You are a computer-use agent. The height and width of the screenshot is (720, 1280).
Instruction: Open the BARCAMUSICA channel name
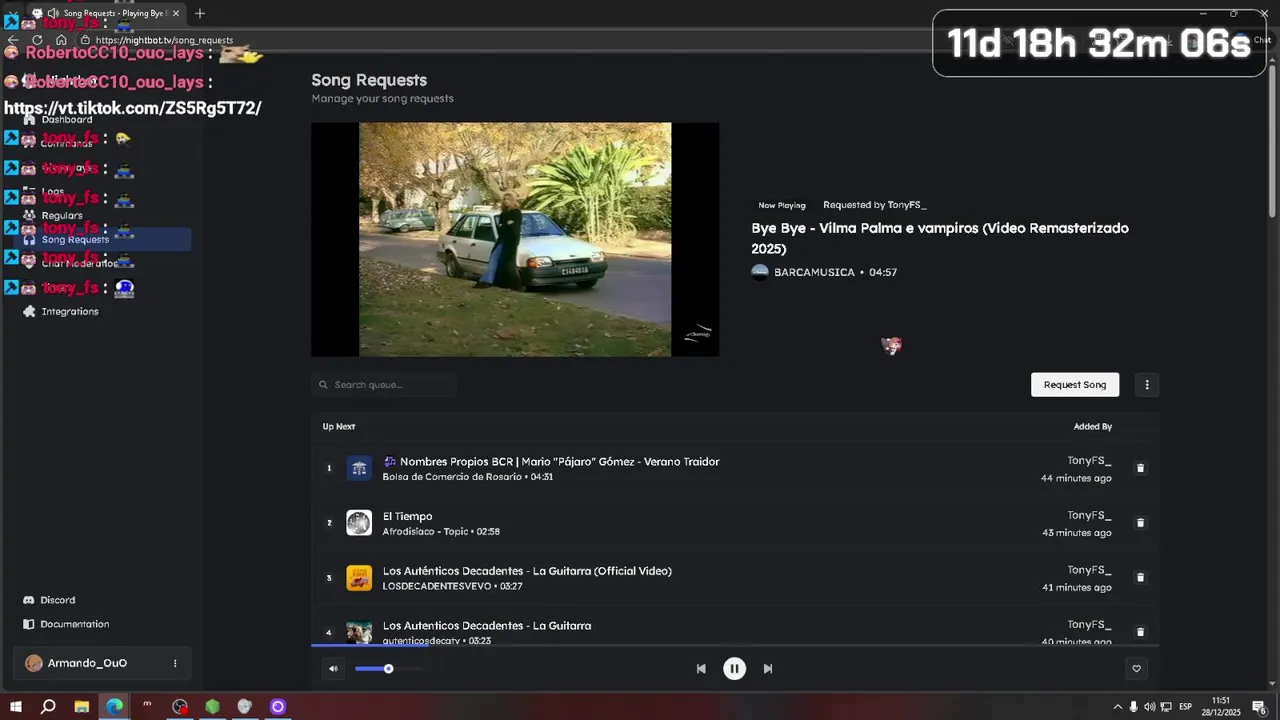click(814, 272)
